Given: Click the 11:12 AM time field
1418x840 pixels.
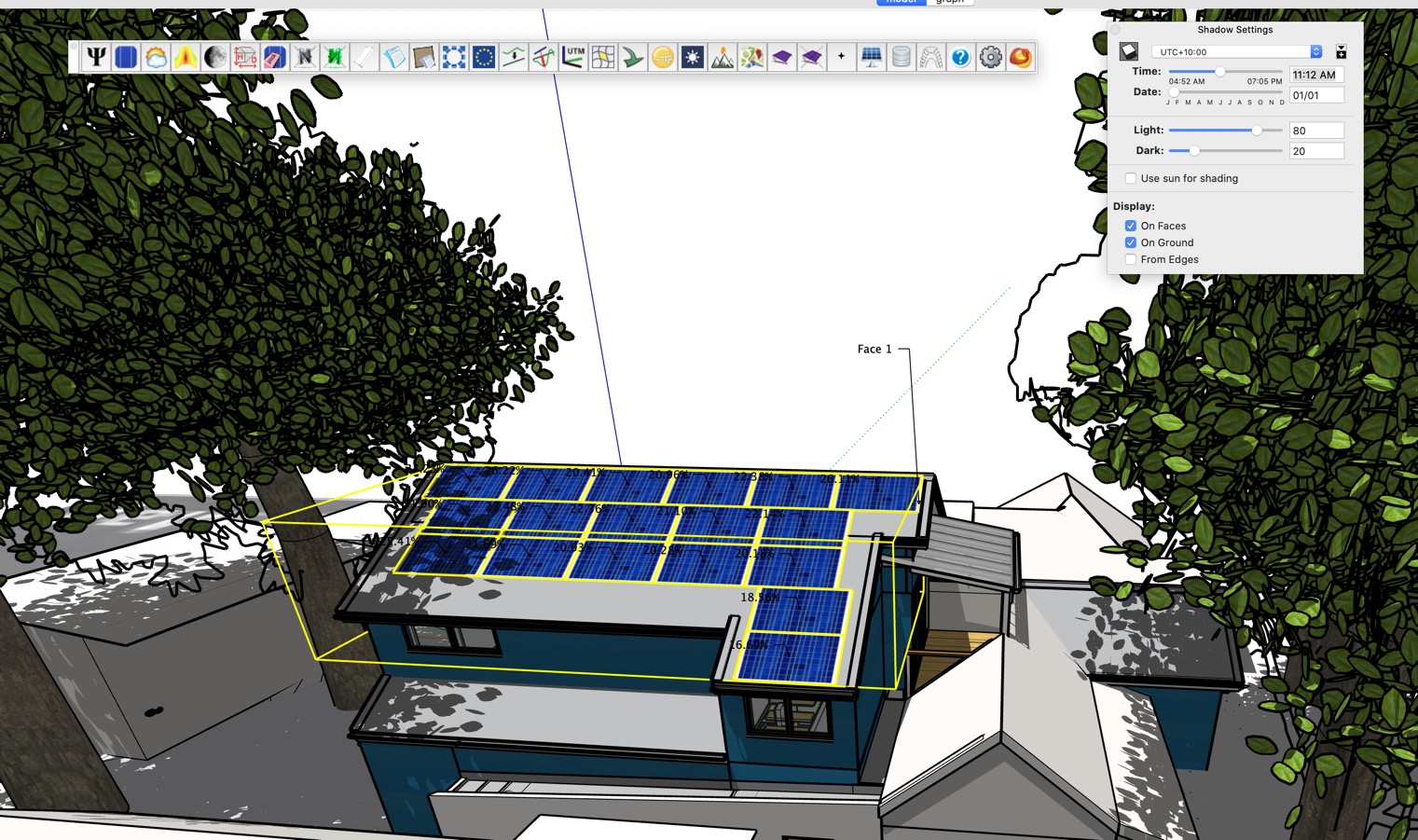Looking at the screenshot, I should click(1316, 75).
